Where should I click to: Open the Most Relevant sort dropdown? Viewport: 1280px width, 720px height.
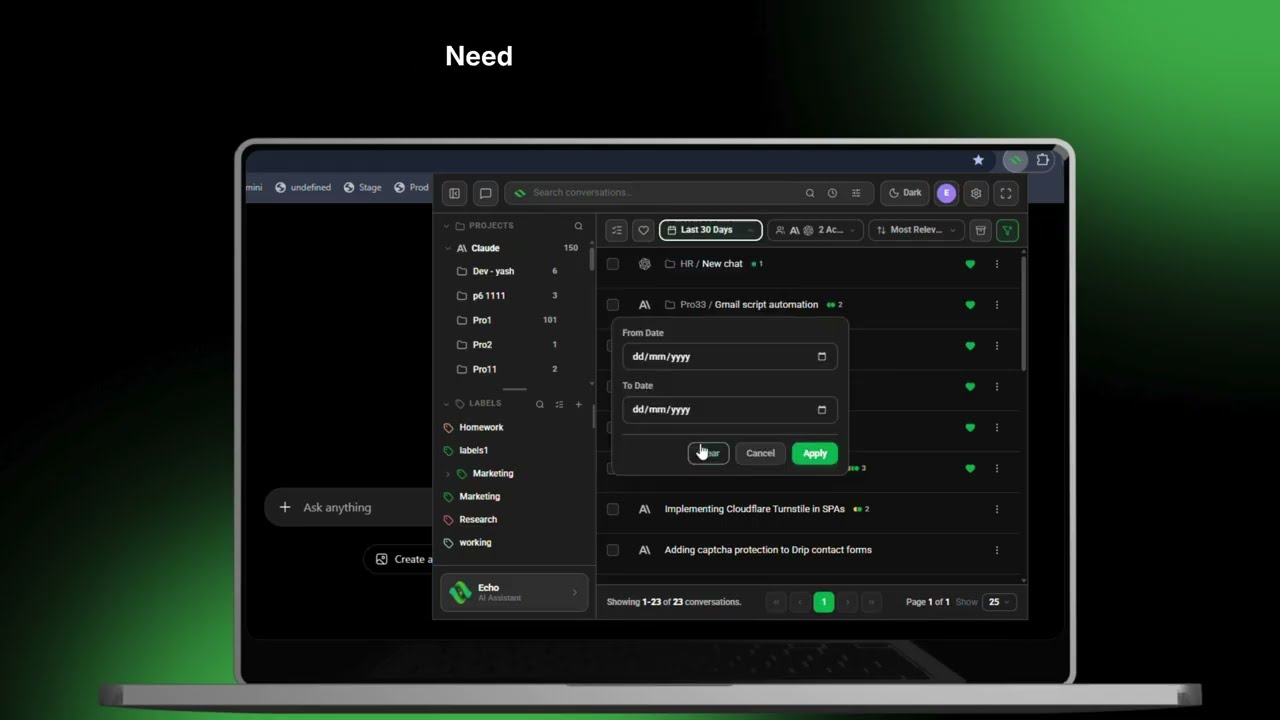coord(917,230)
